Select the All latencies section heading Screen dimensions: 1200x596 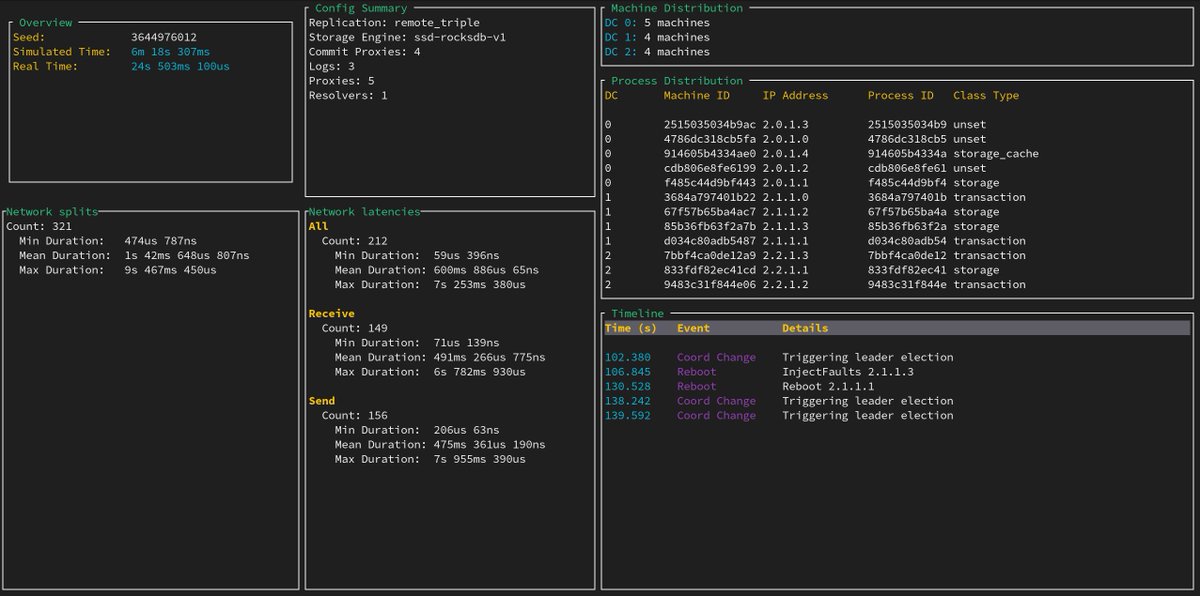(320, 226)
